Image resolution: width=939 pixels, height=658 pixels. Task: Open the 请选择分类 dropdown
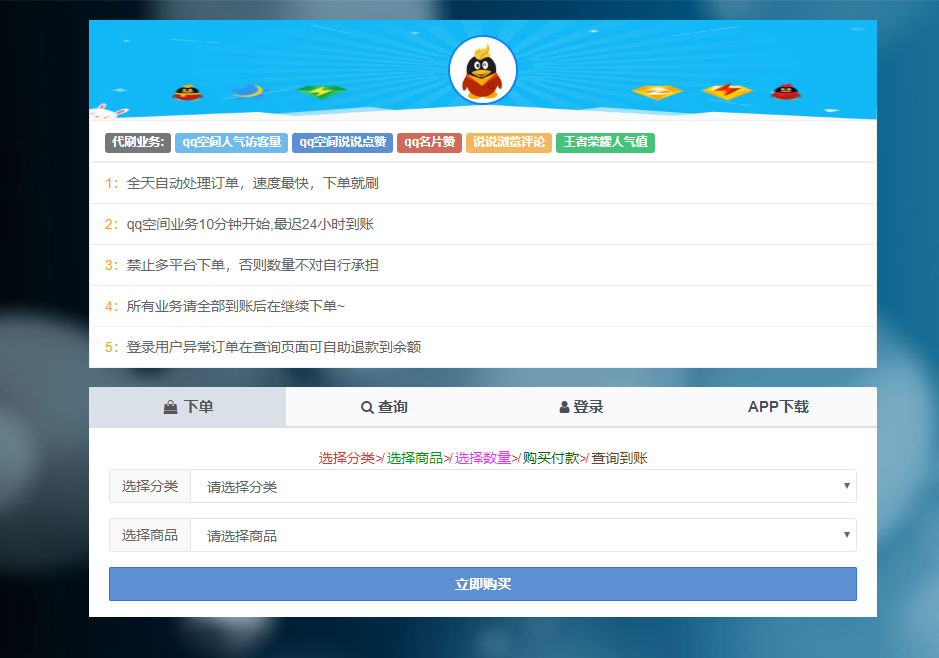523,486
